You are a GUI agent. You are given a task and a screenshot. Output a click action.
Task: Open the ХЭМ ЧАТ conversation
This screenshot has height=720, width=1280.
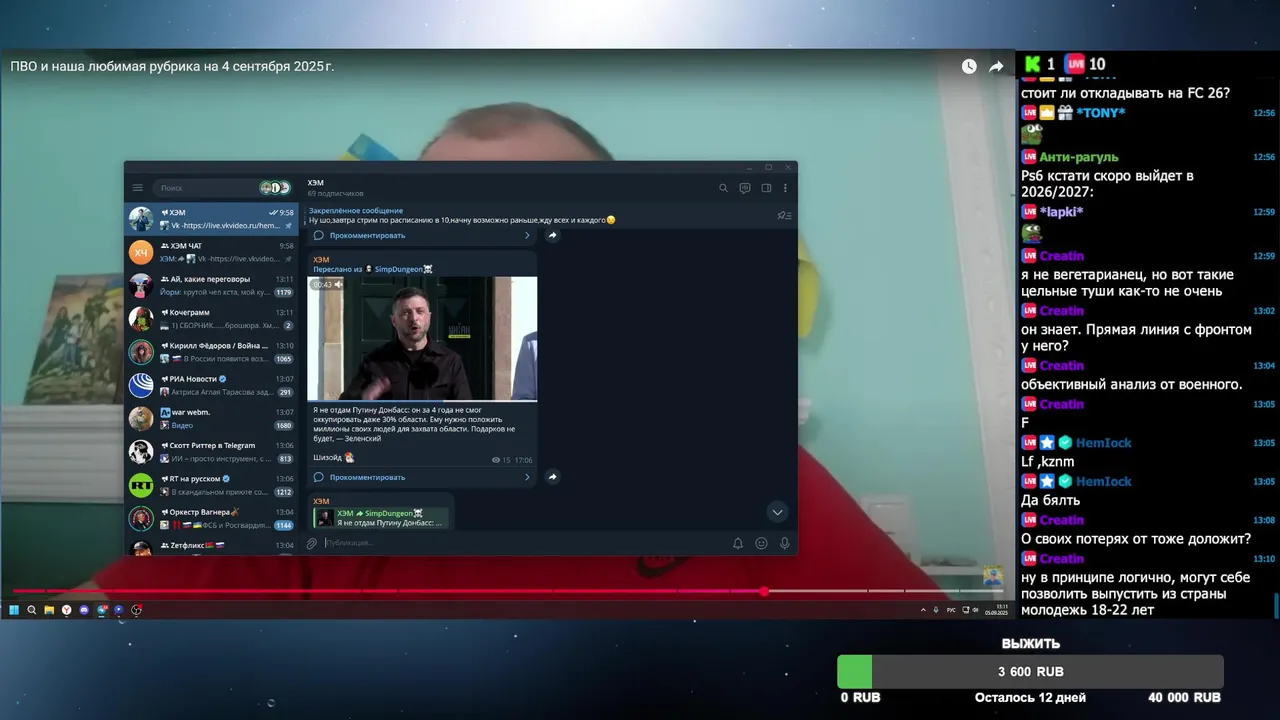[x=211, y=252]
